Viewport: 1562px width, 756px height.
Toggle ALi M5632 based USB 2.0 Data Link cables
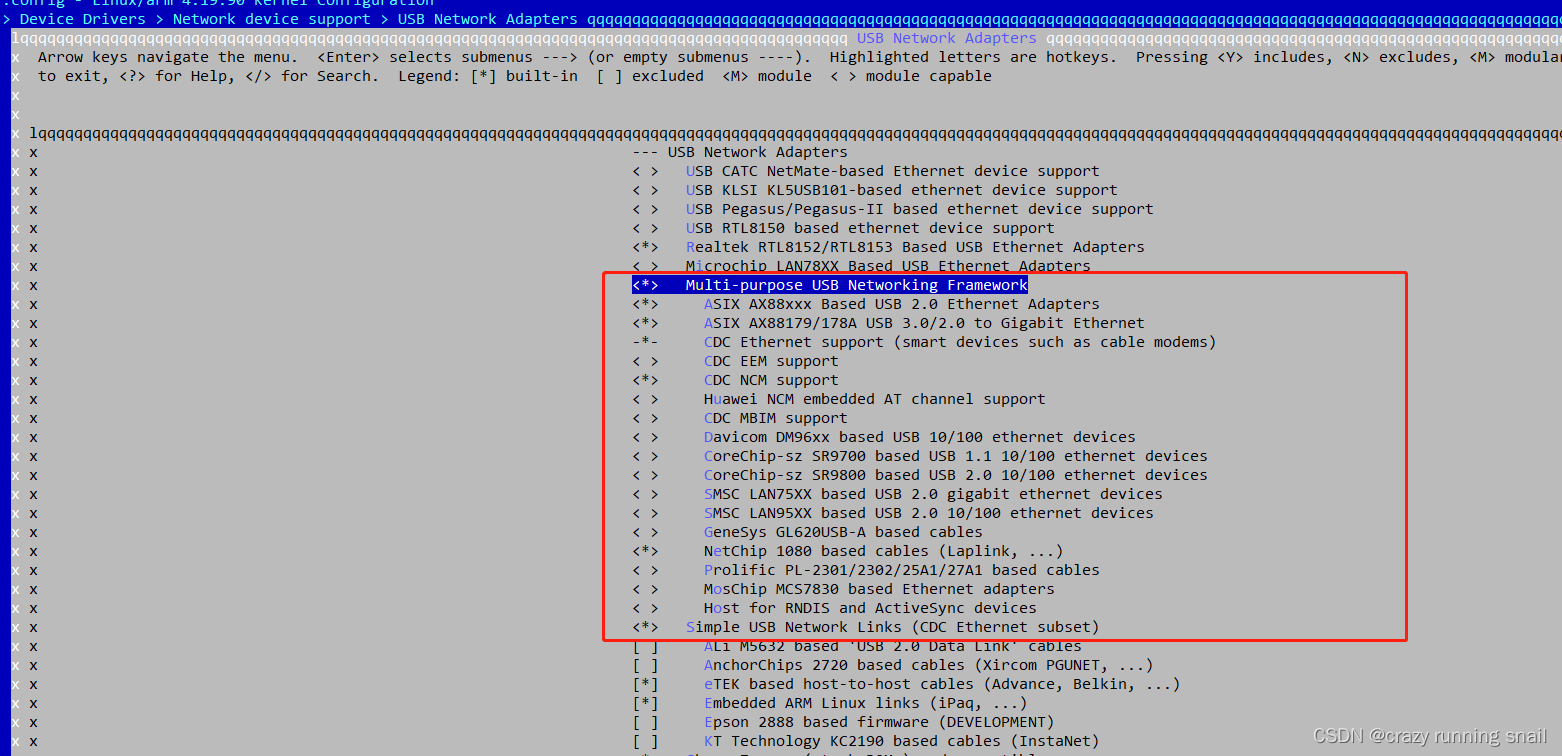pos(857,646)
